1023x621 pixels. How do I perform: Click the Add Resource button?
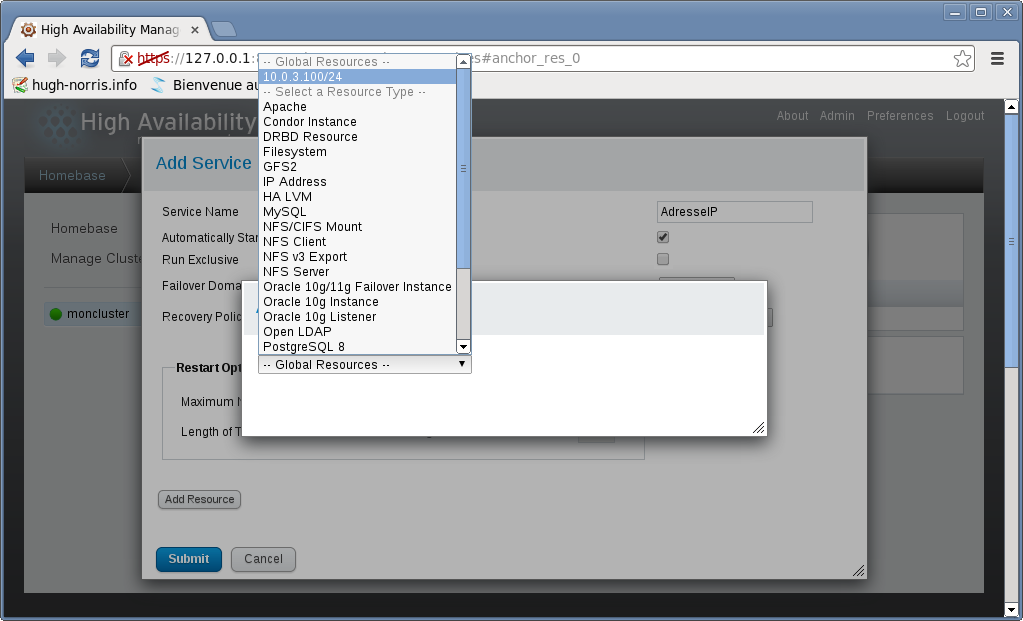click(x=200, y=499)
